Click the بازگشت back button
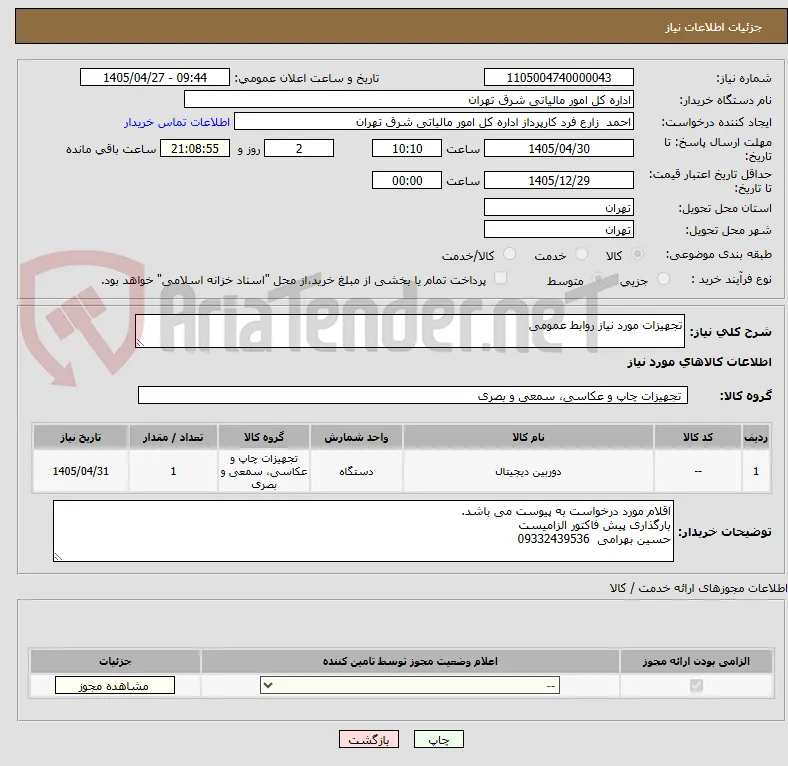This screenshot has height=766, width=788. [369, 740]
